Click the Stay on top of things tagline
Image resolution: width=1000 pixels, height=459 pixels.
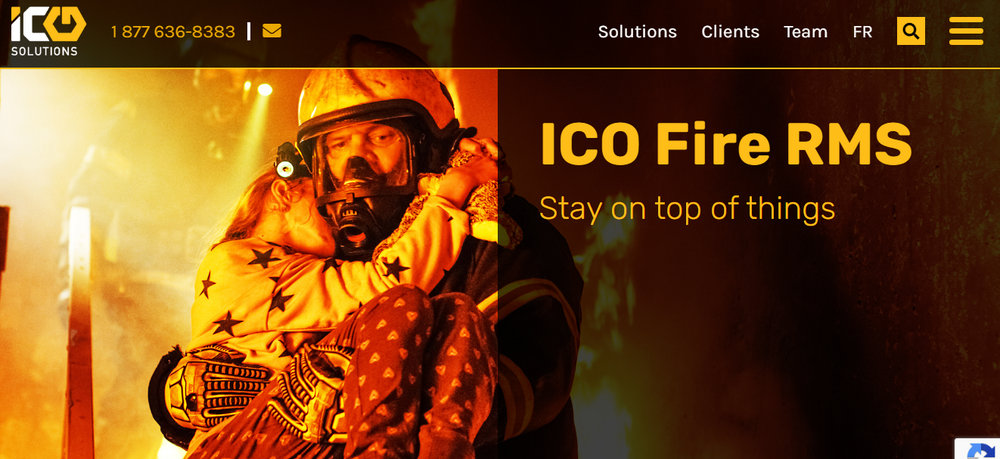pyautogui.click(x=687, y=209)
